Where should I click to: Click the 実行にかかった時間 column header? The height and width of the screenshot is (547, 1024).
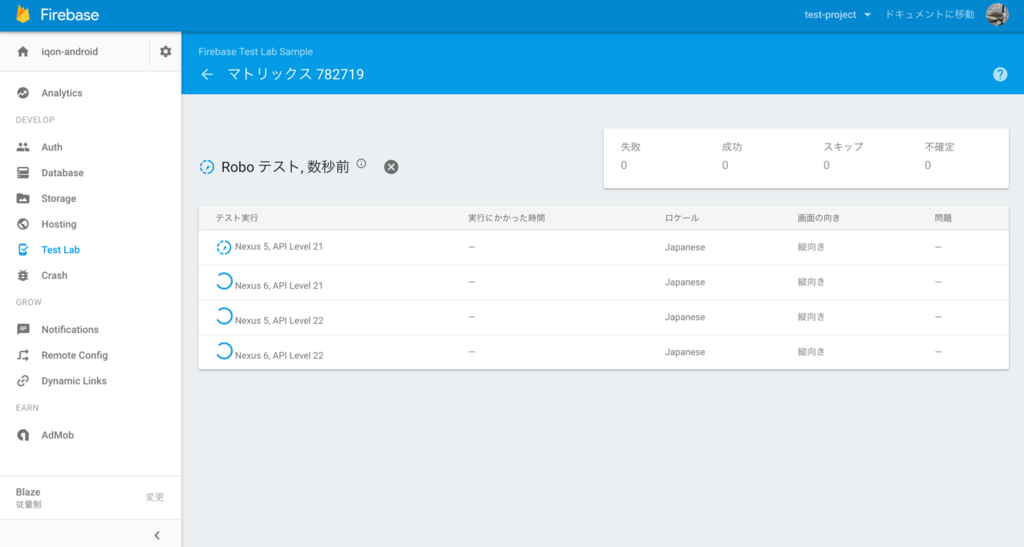tap(507, 218)
